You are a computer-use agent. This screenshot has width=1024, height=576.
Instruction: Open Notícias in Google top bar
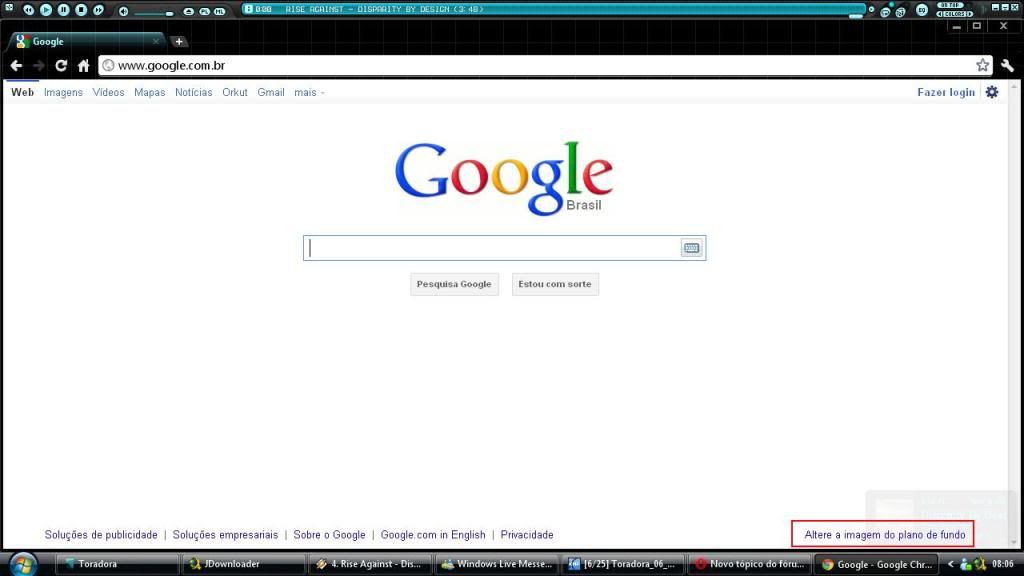[x=193, y=92]
